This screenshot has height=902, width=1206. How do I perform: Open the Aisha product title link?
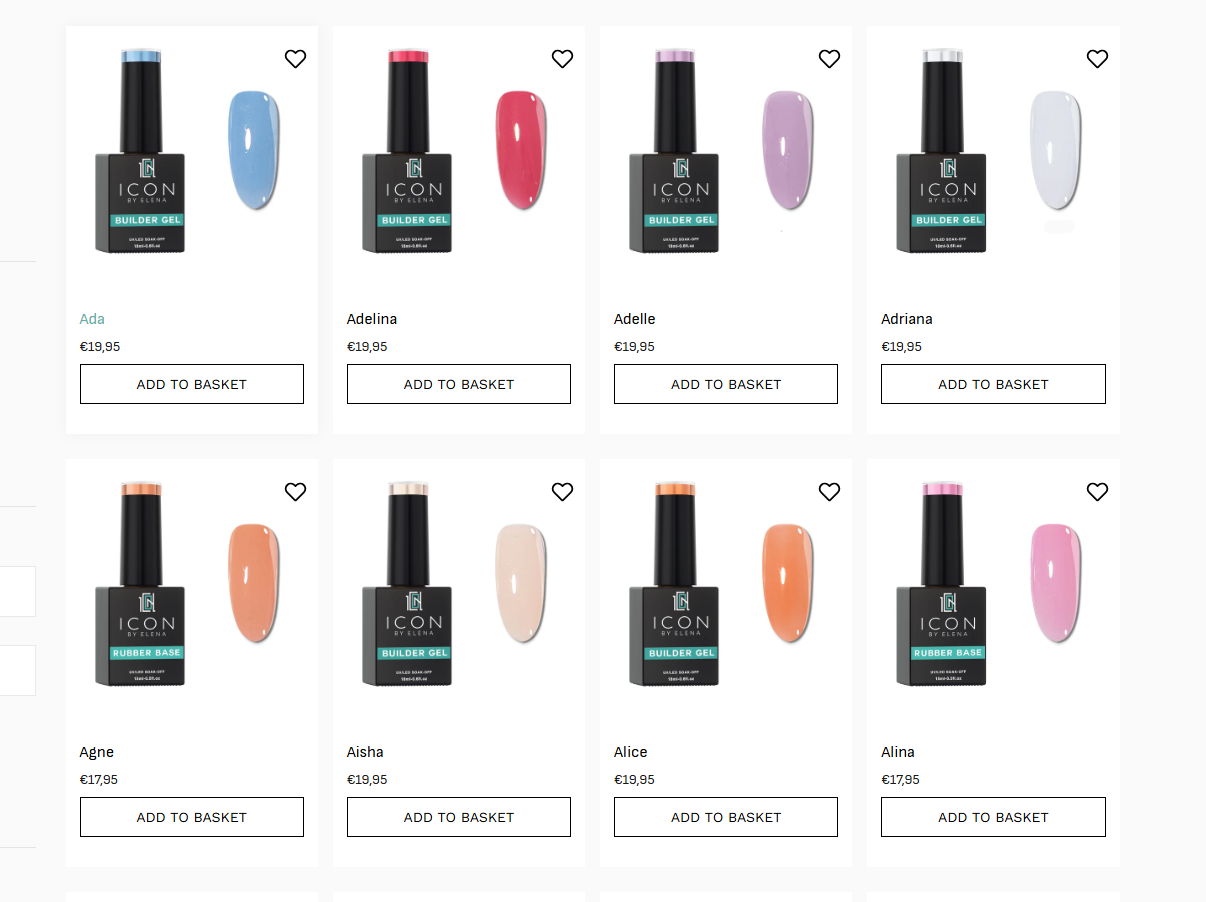pos(365,752)
